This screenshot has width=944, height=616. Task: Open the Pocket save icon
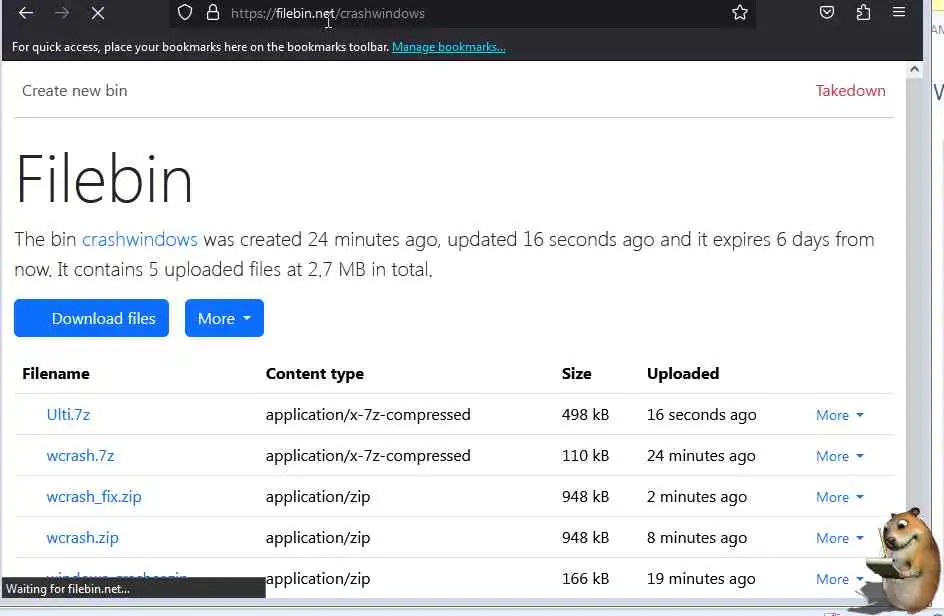point(827,13)
